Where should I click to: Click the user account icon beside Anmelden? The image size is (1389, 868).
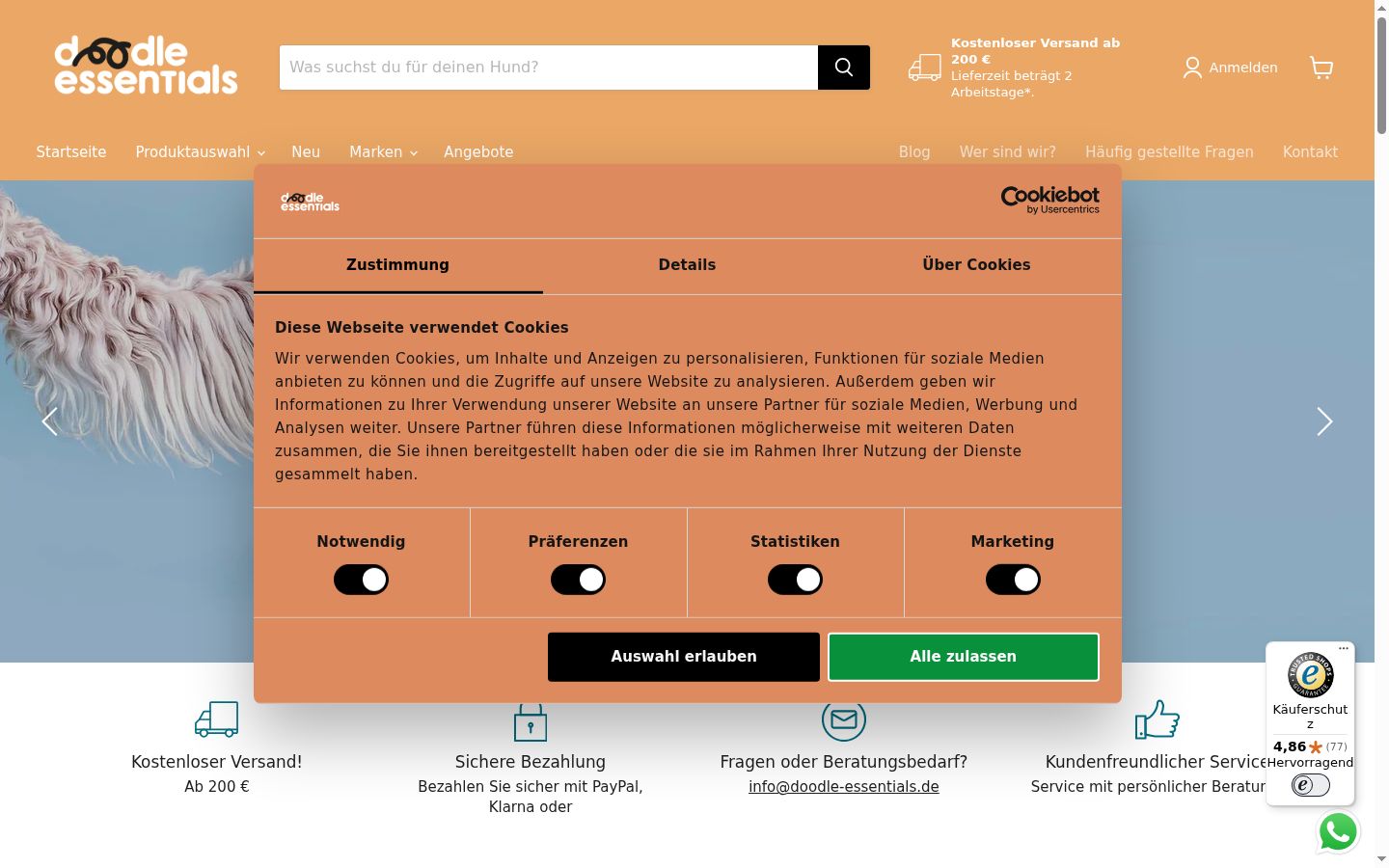coord(1193,68)
